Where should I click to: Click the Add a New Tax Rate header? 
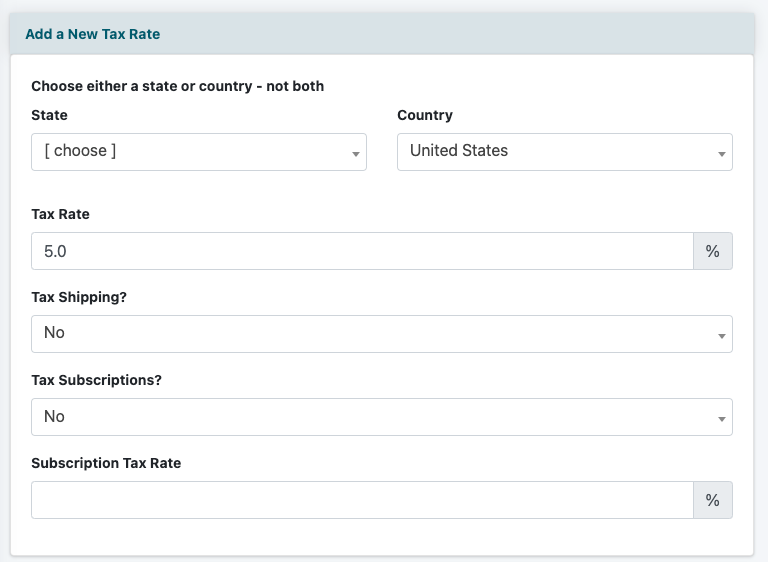tap(93, 34)
